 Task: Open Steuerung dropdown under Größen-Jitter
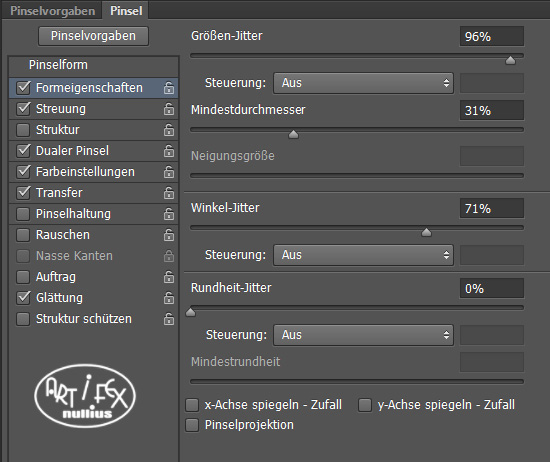coord(363,83)
